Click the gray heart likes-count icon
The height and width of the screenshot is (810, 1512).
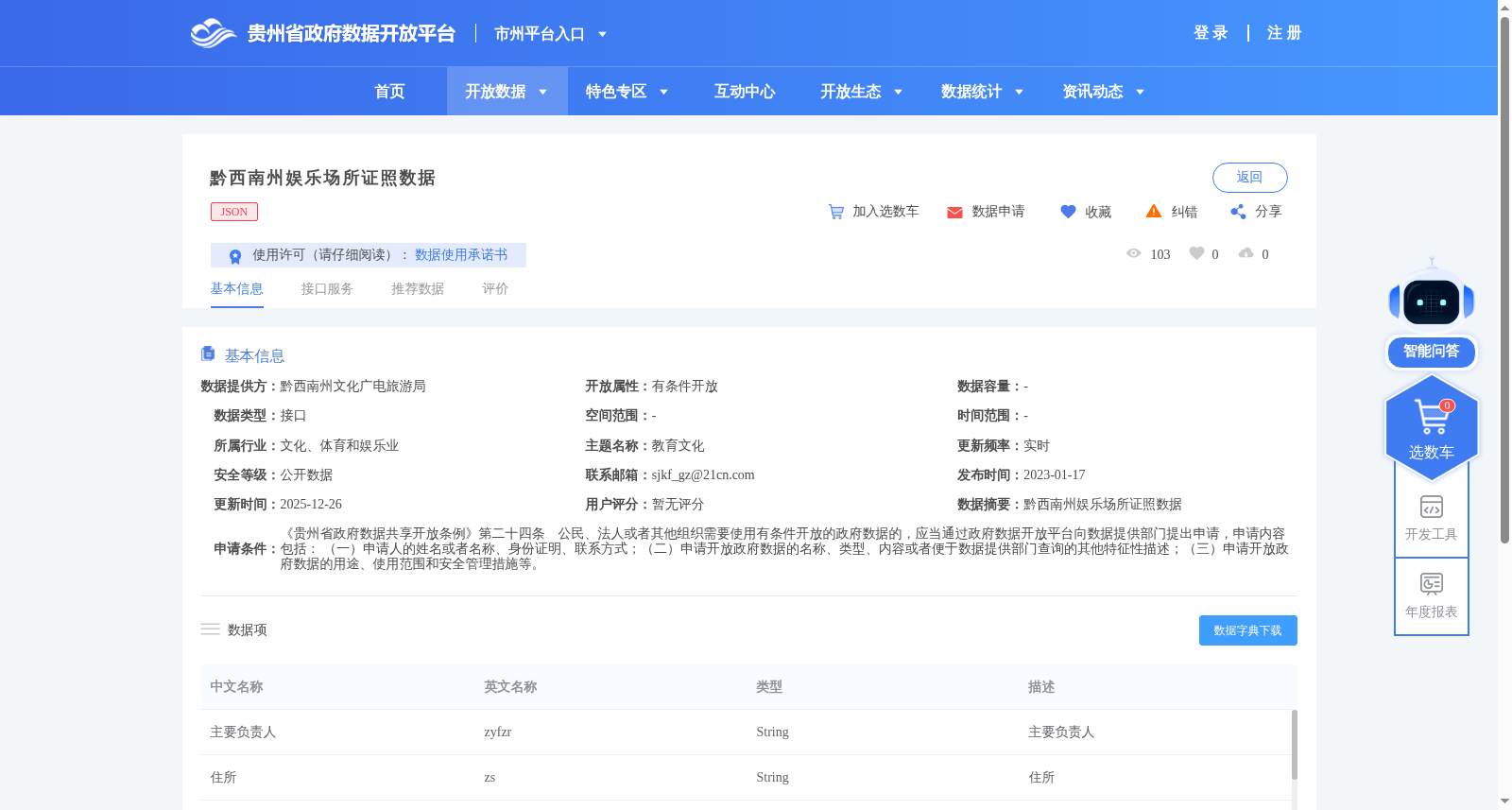pyautogui.click(x=1196, y=253)
